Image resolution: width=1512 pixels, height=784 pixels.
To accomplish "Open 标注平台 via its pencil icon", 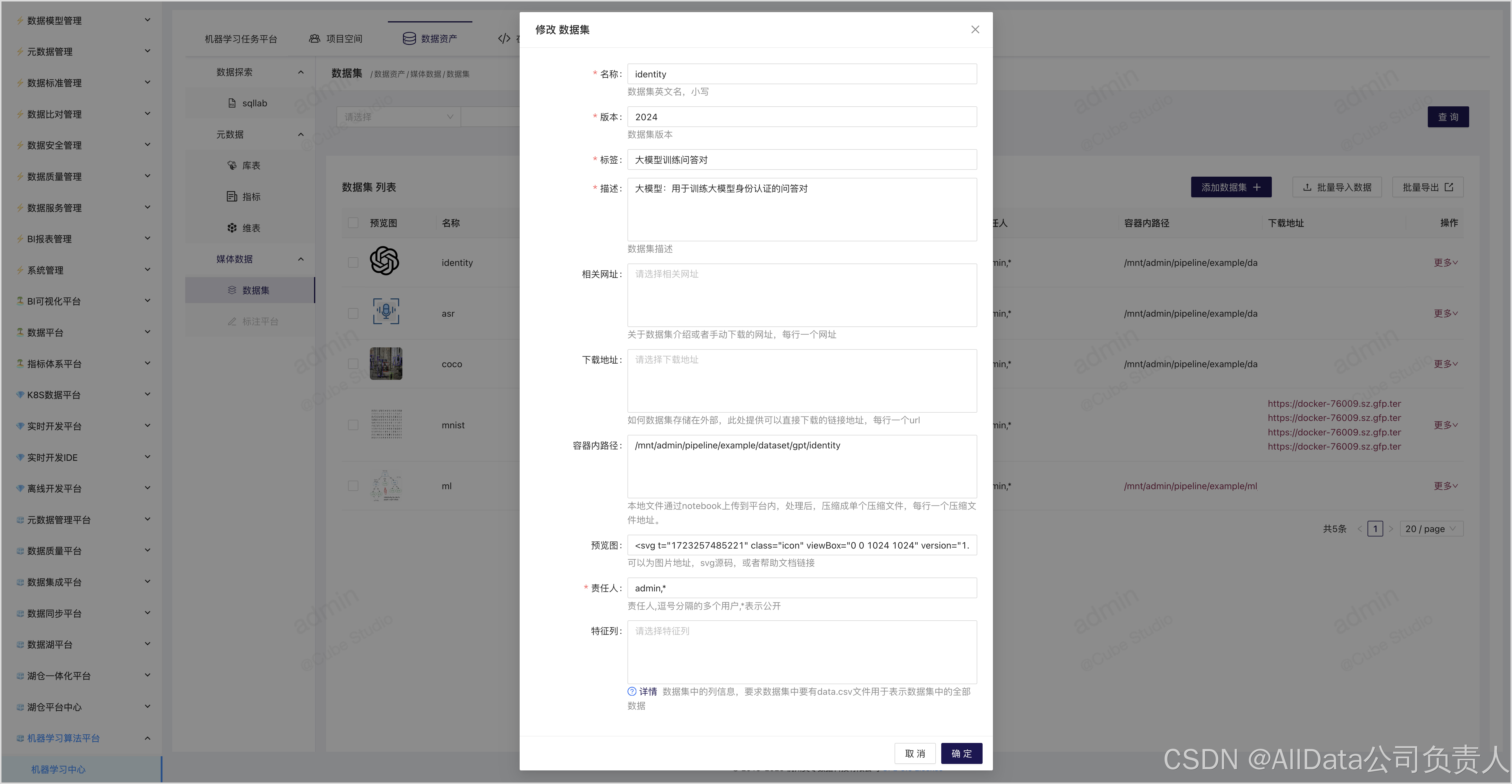I will (x=232, y=322).
